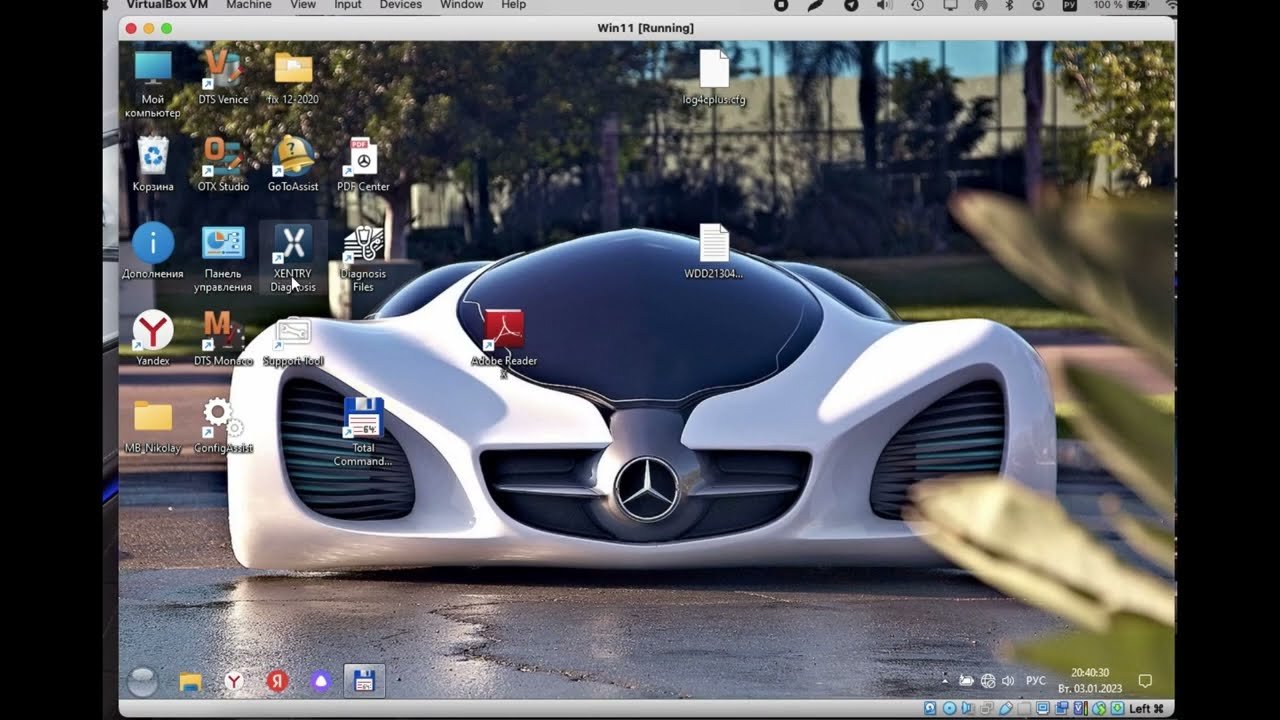Image resolution: width=1280 pixels, height=720 pixels.
Task: Open the Help menu
Action: (x=514, y=5)
